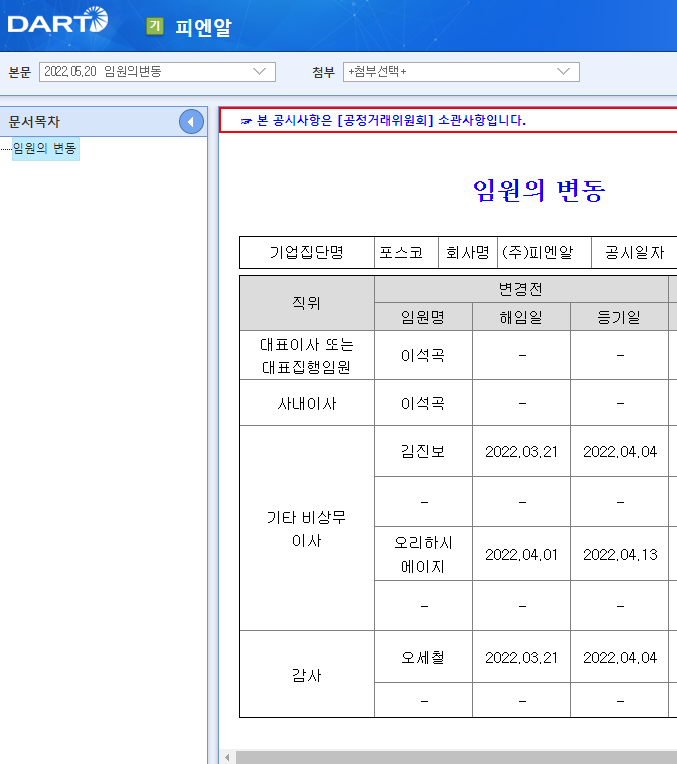The image size is (677, 764).
Task: Click the green 기 badge icon
Action: tap(154, 26)
